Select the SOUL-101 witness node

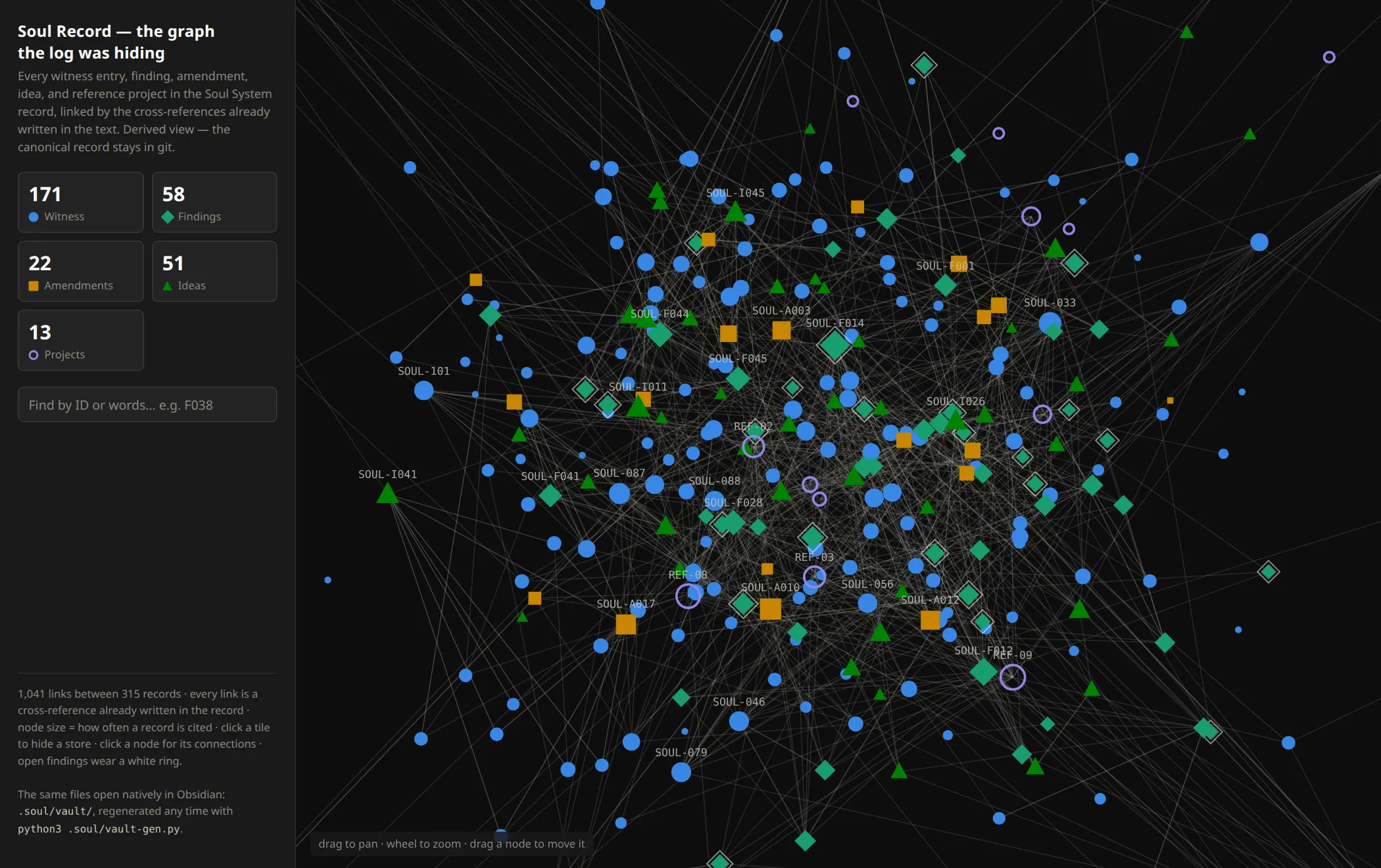coord(424,391)
